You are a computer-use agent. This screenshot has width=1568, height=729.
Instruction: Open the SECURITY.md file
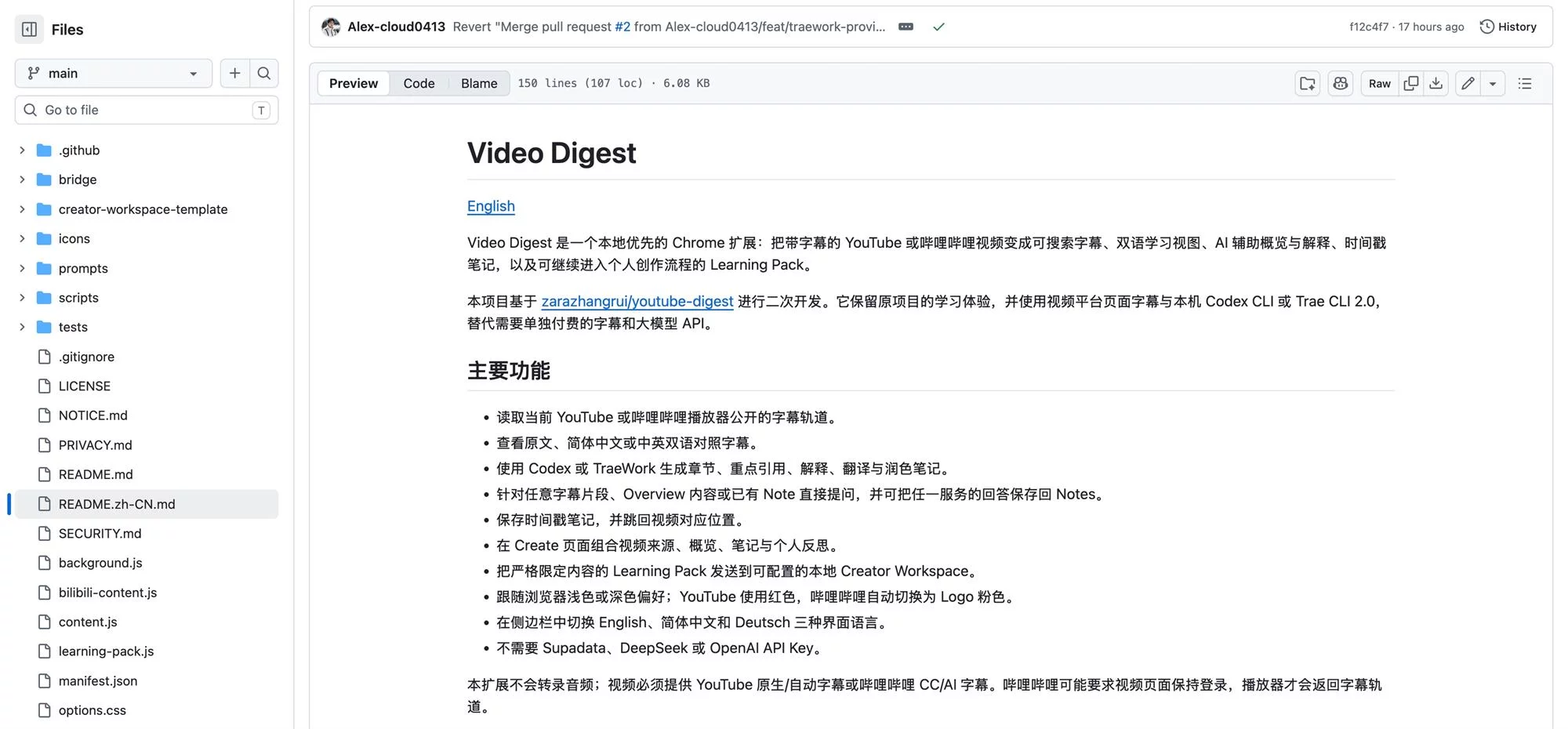coord(100,534)
